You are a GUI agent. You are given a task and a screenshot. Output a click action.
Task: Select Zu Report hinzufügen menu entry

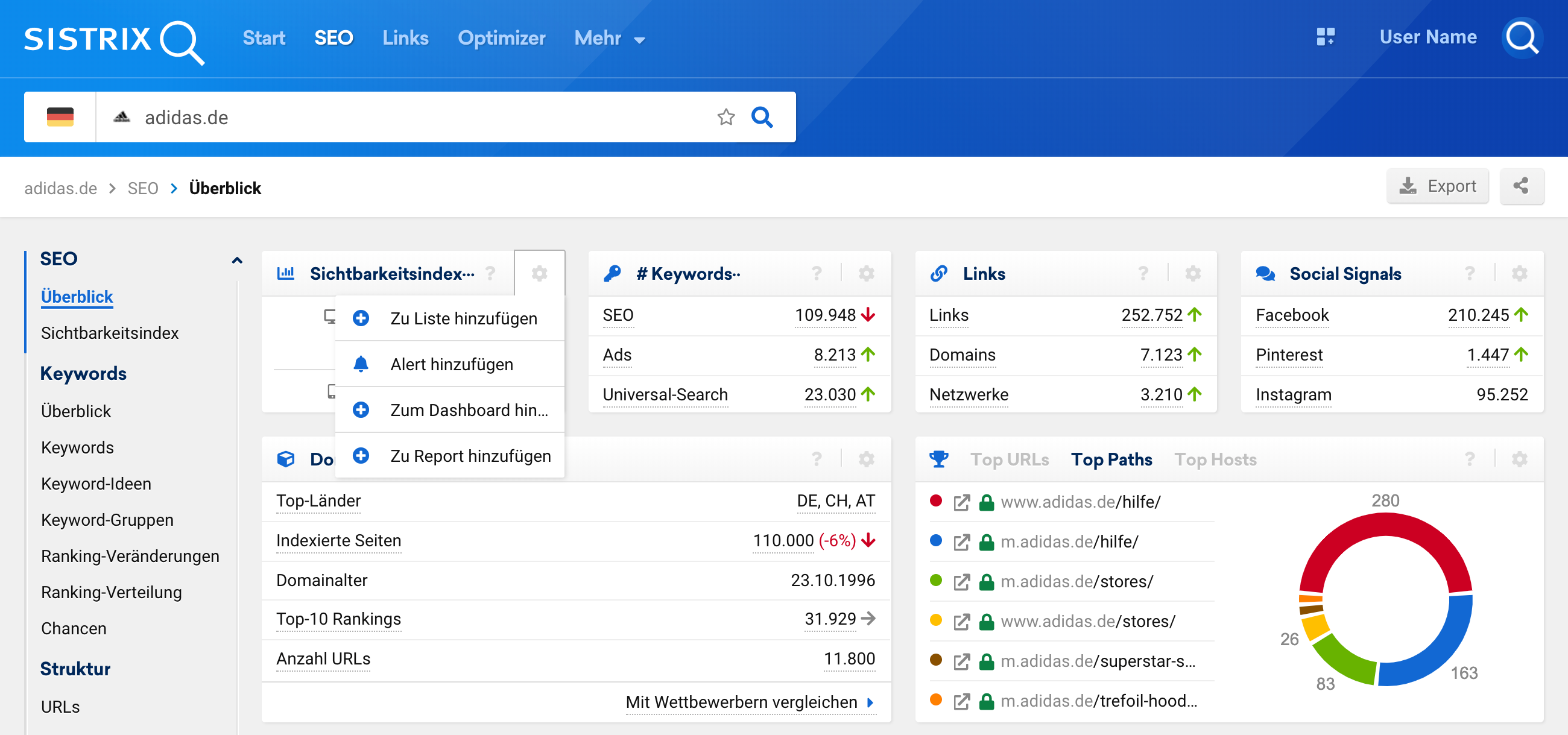[470, 456]
